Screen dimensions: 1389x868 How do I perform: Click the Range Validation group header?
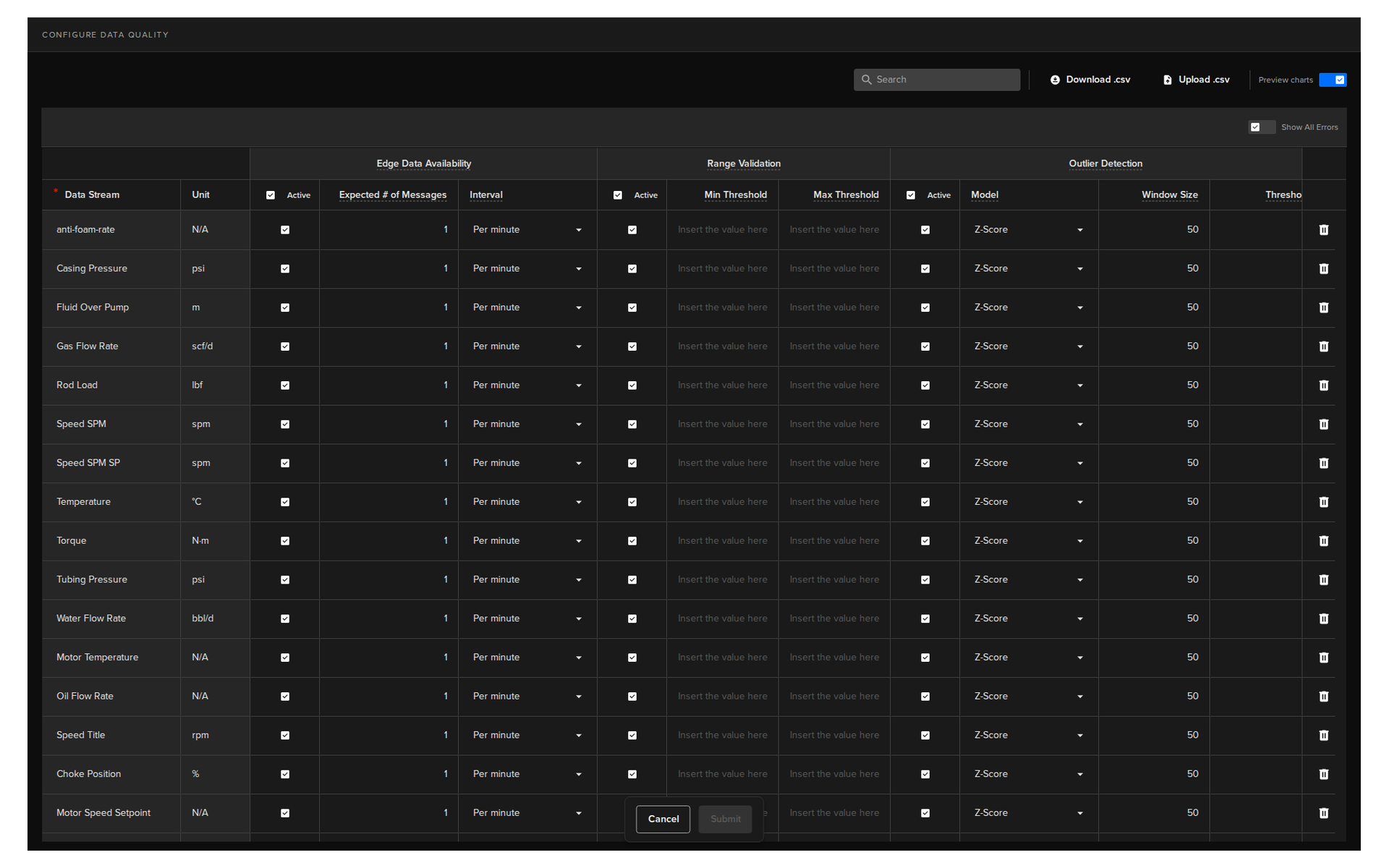pyautogui.click(x=744, y=164)
